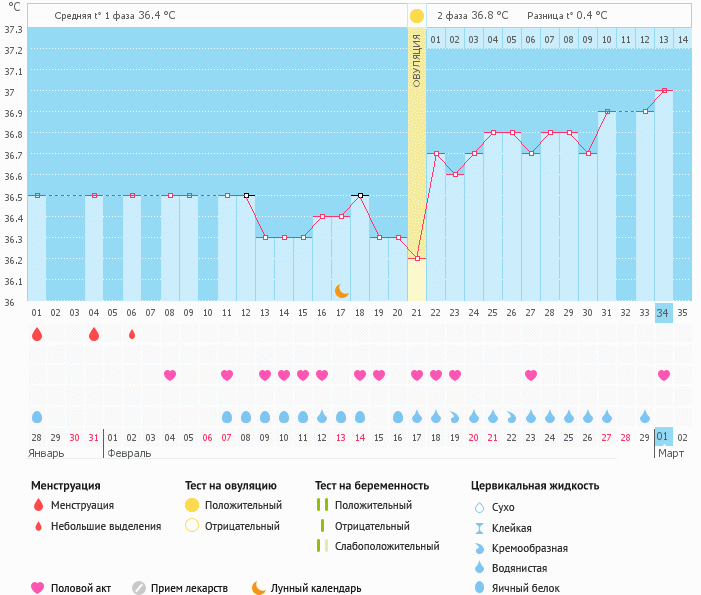Click the Февраль month label
This screenshot has height=595, width=701.
(129, 453)
